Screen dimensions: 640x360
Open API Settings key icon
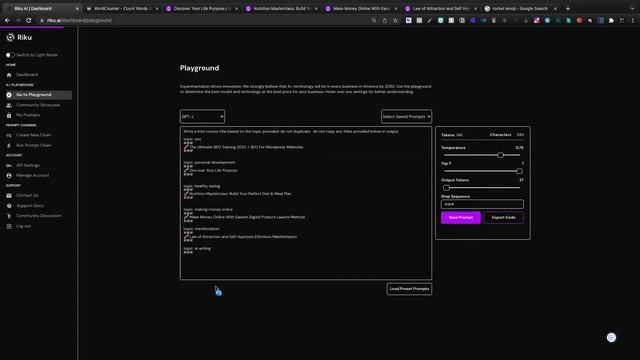[9, 165]
